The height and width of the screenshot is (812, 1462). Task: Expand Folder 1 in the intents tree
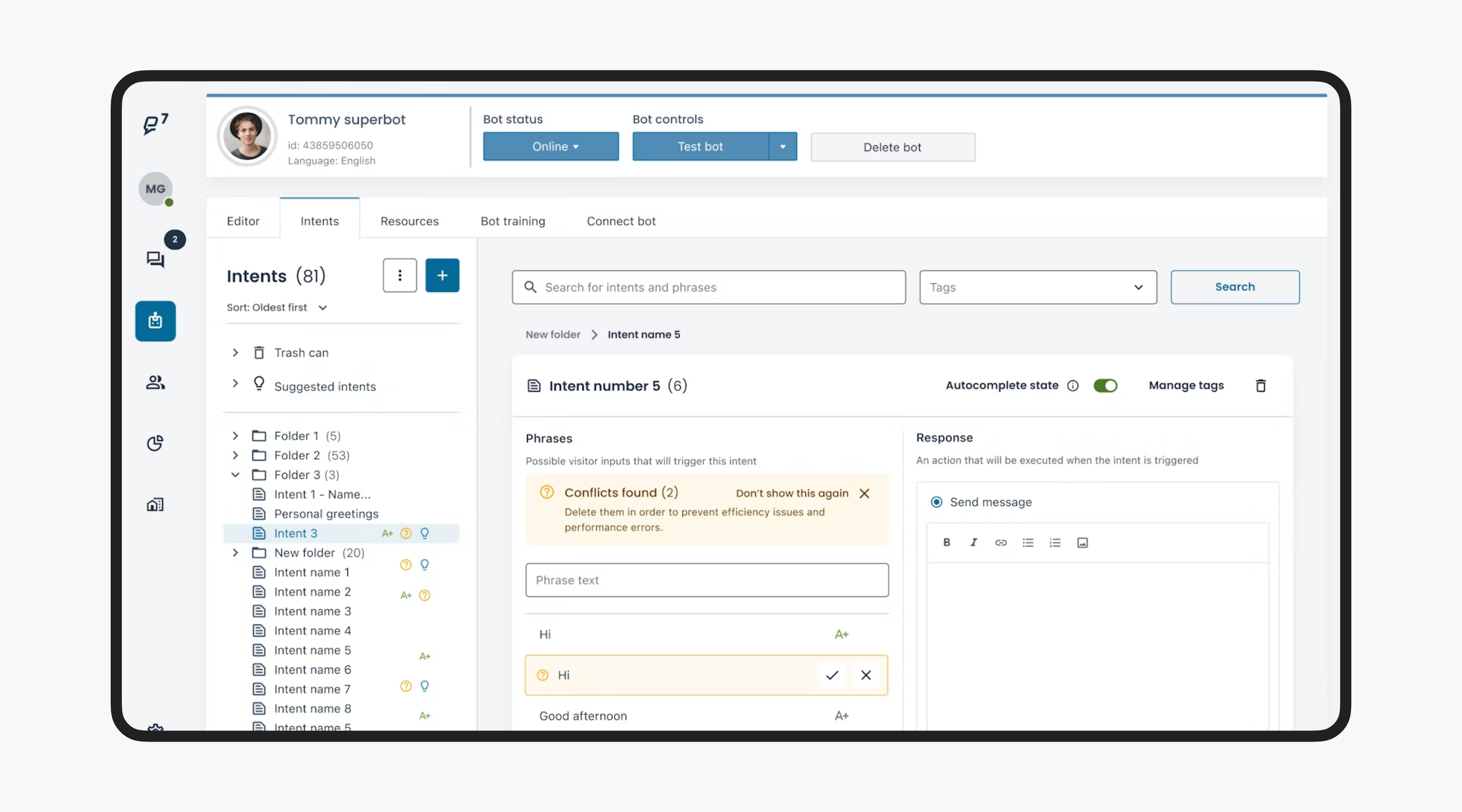(x=236, y=436)
